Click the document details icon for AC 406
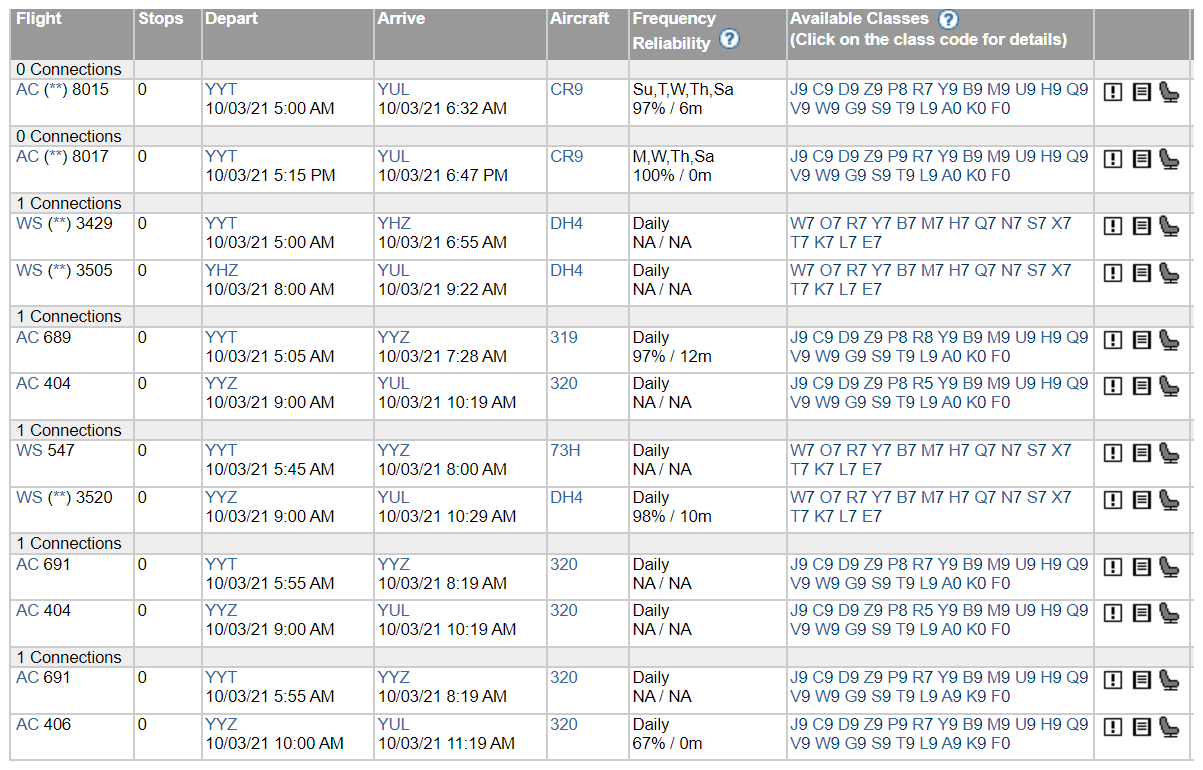This screenshot has height=770, width=1203. [1141, 727]
